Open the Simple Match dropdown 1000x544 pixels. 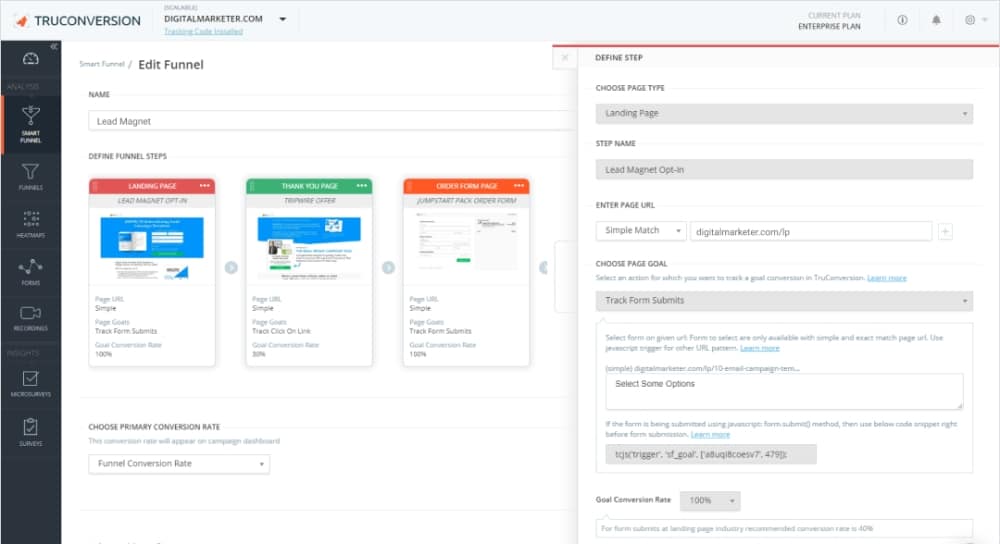coord(640,231)
